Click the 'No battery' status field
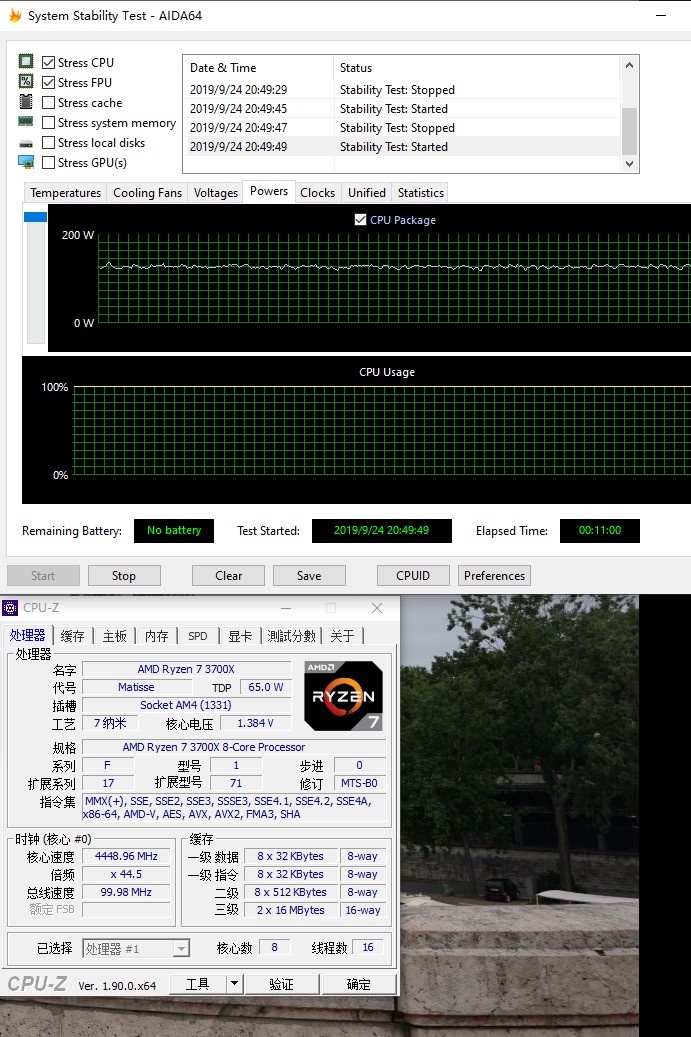 (x=174, y=530)
